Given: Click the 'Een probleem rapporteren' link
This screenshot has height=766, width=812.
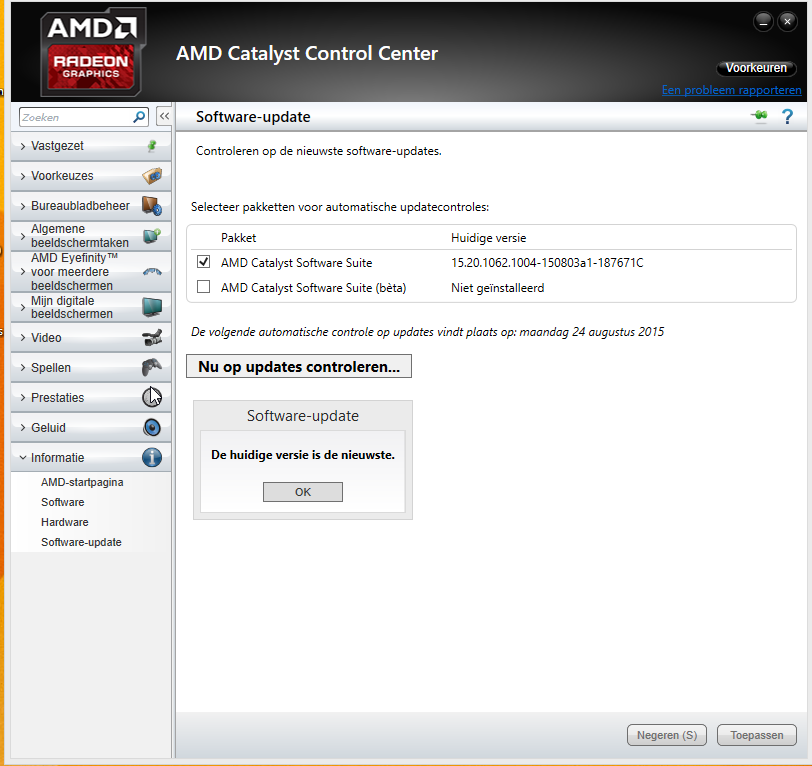Looking at the screenshot, I should tap(732, 90).
